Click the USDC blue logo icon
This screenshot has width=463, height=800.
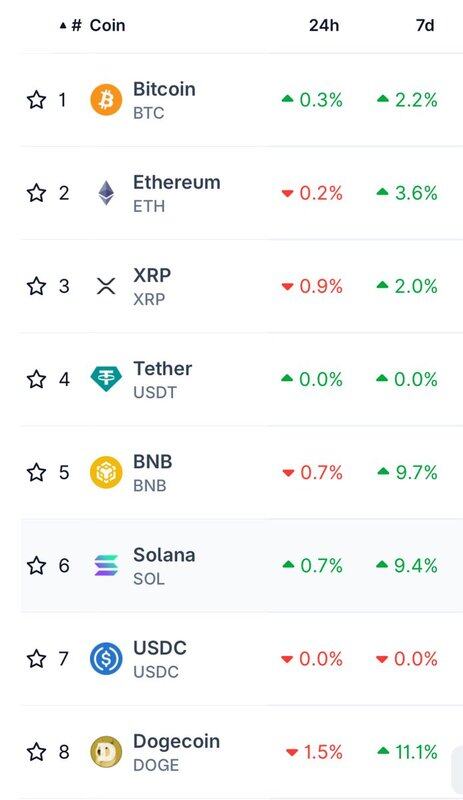click(106, 659)
